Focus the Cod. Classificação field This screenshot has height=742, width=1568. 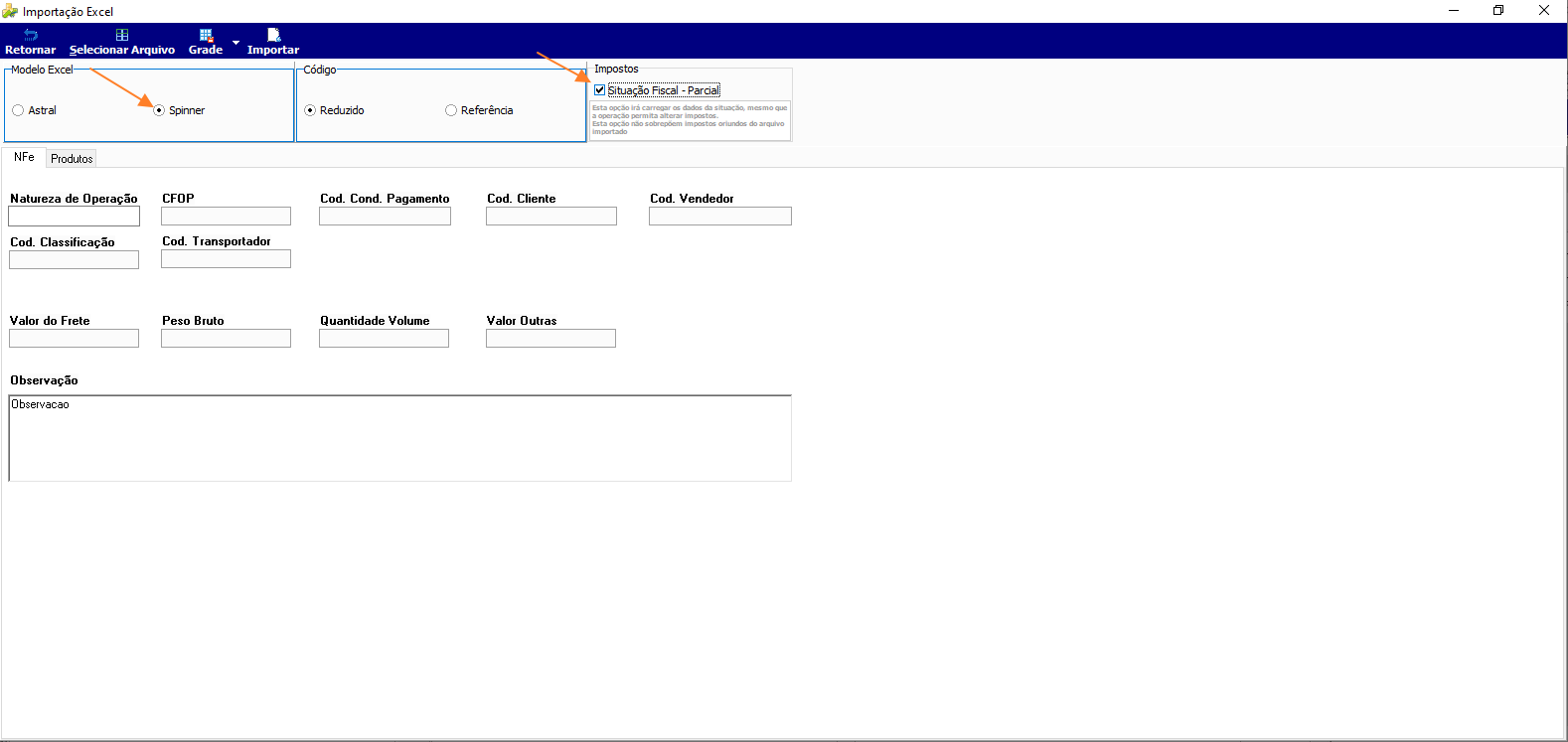tap(75, 259)
